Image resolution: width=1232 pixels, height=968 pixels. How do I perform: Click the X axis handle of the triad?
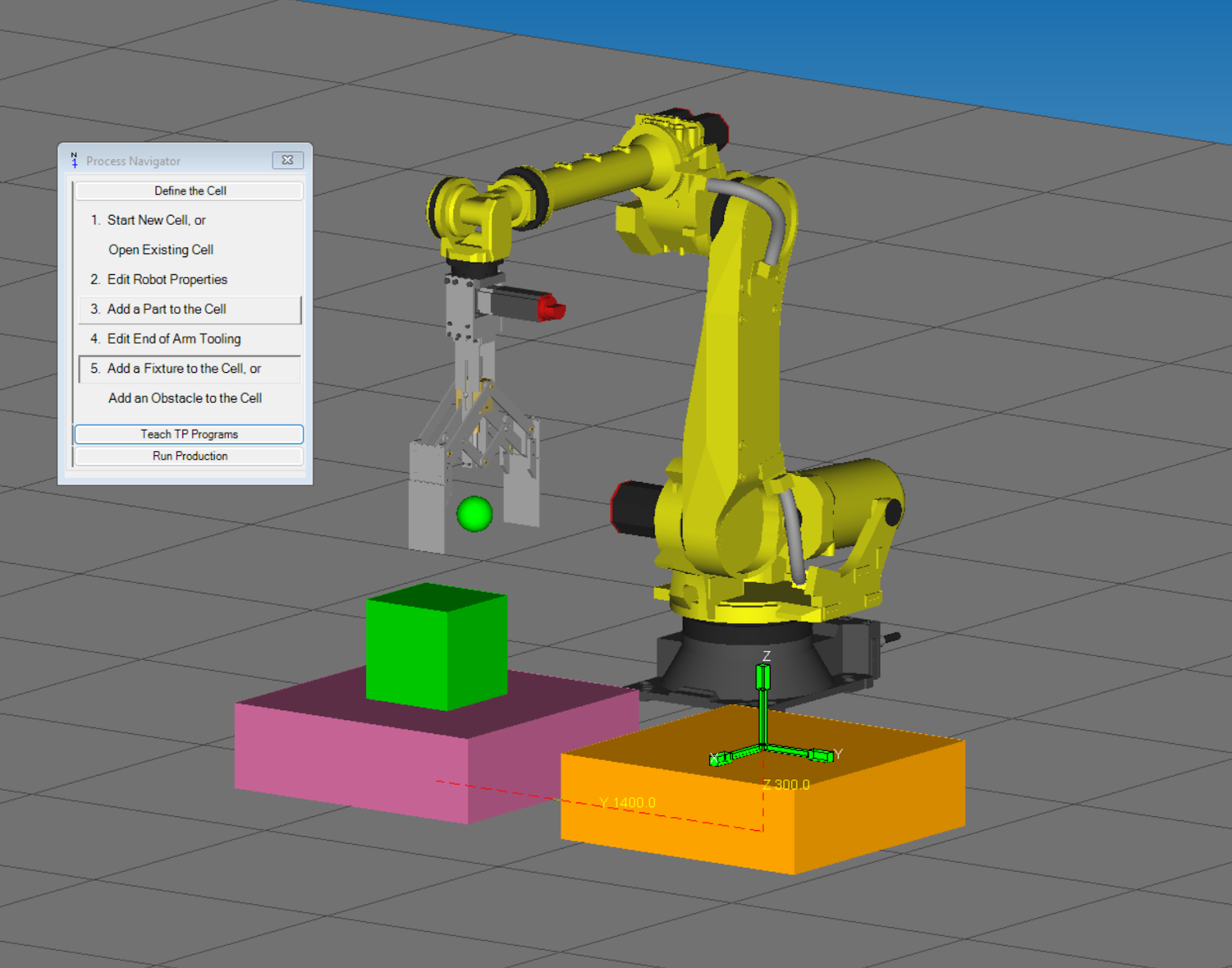click(719, 759)
